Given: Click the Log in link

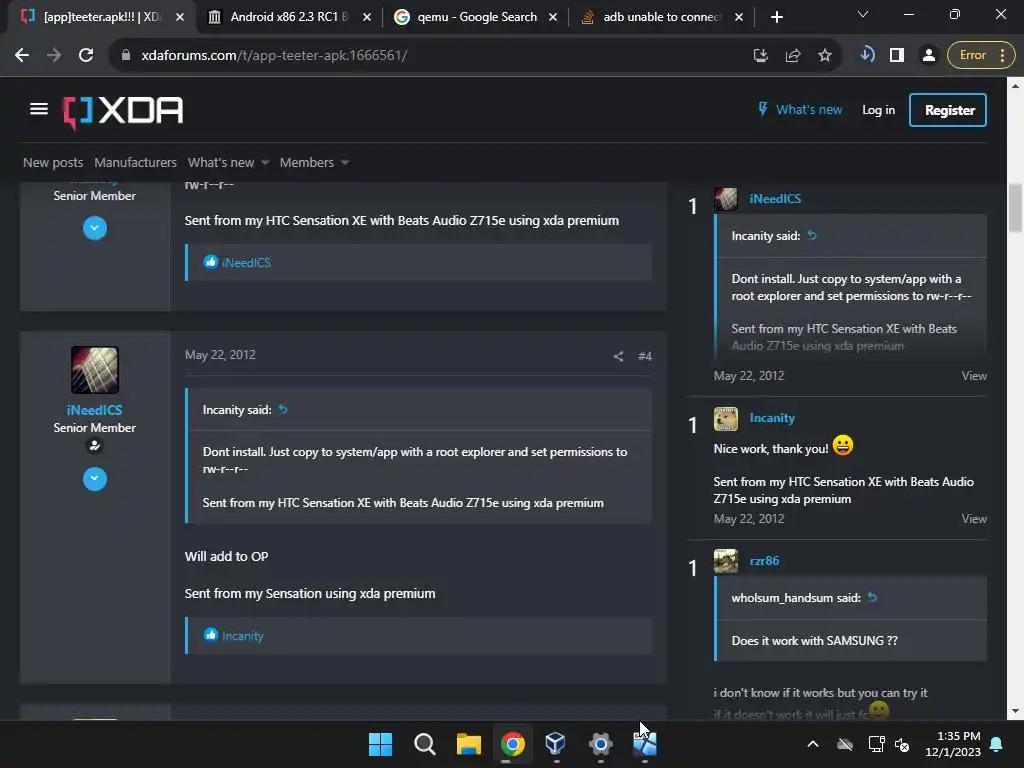Looking at the screenshot, I should coord(878,110).
